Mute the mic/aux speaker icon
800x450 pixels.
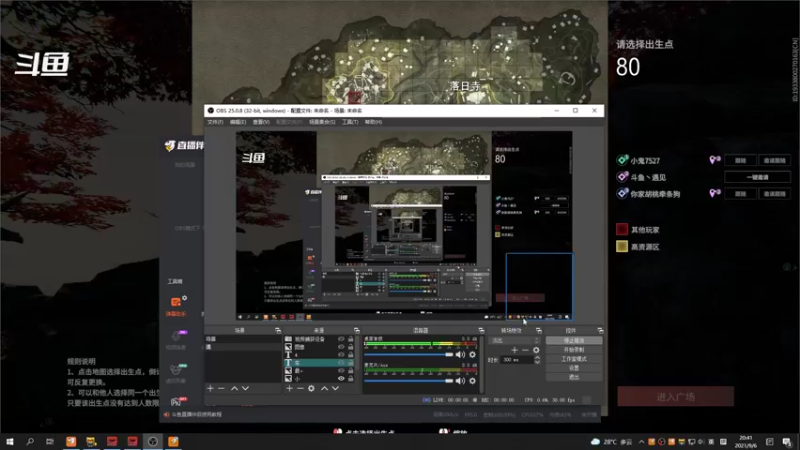click(x=460, y=381)
